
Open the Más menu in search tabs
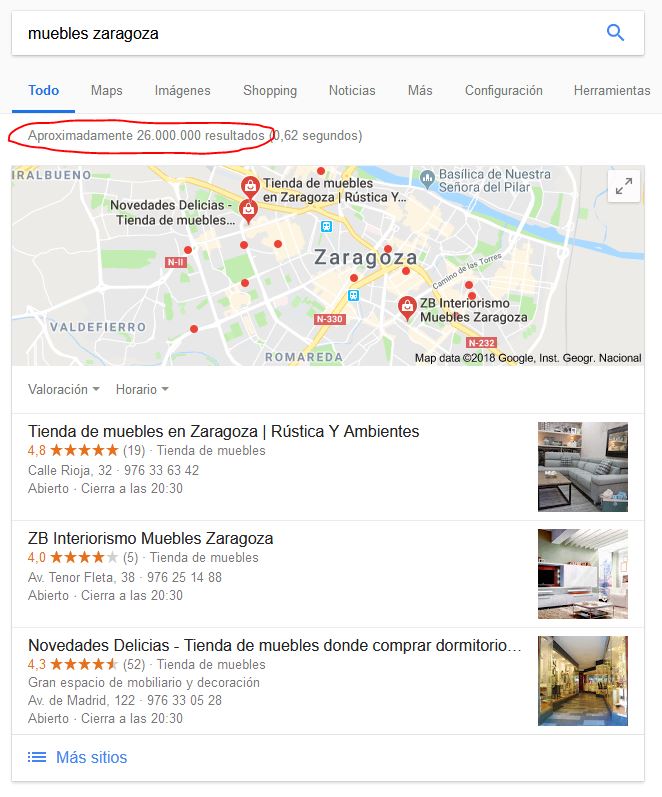(x=420, y=90)
